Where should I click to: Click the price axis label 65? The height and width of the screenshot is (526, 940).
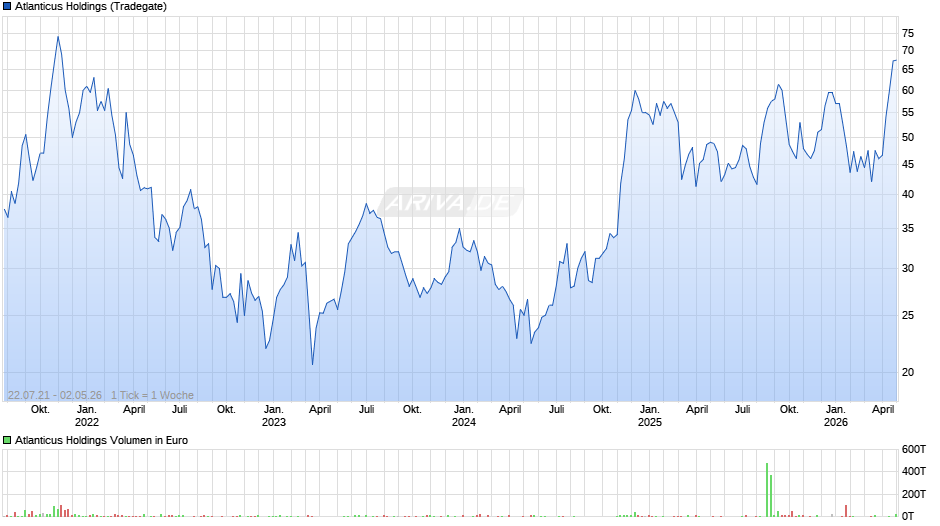click(x=908, y=70)
